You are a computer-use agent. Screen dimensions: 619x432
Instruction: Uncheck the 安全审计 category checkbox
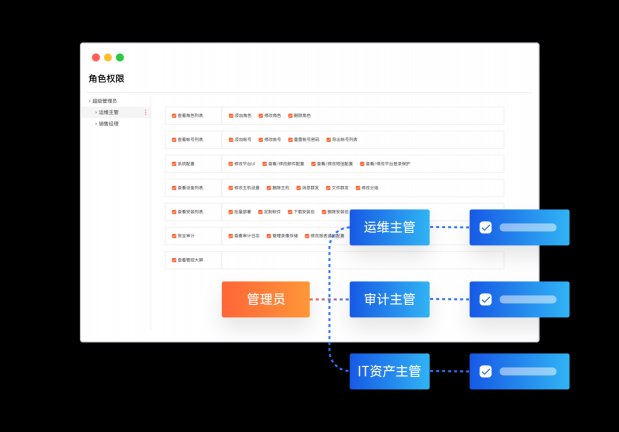click(x=174, y=236)
